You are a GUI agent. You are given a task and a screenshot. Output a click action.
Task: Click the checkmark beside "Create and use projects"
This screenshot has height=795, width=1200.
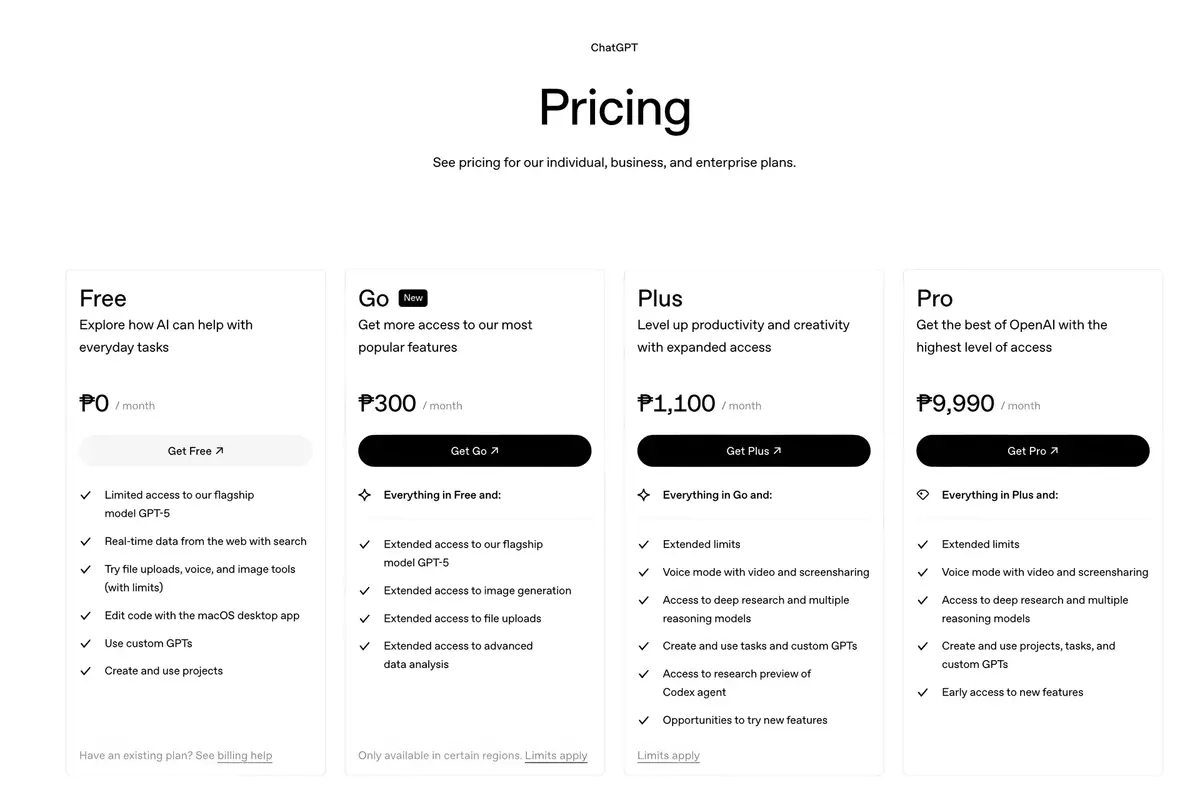click(85, 671)
